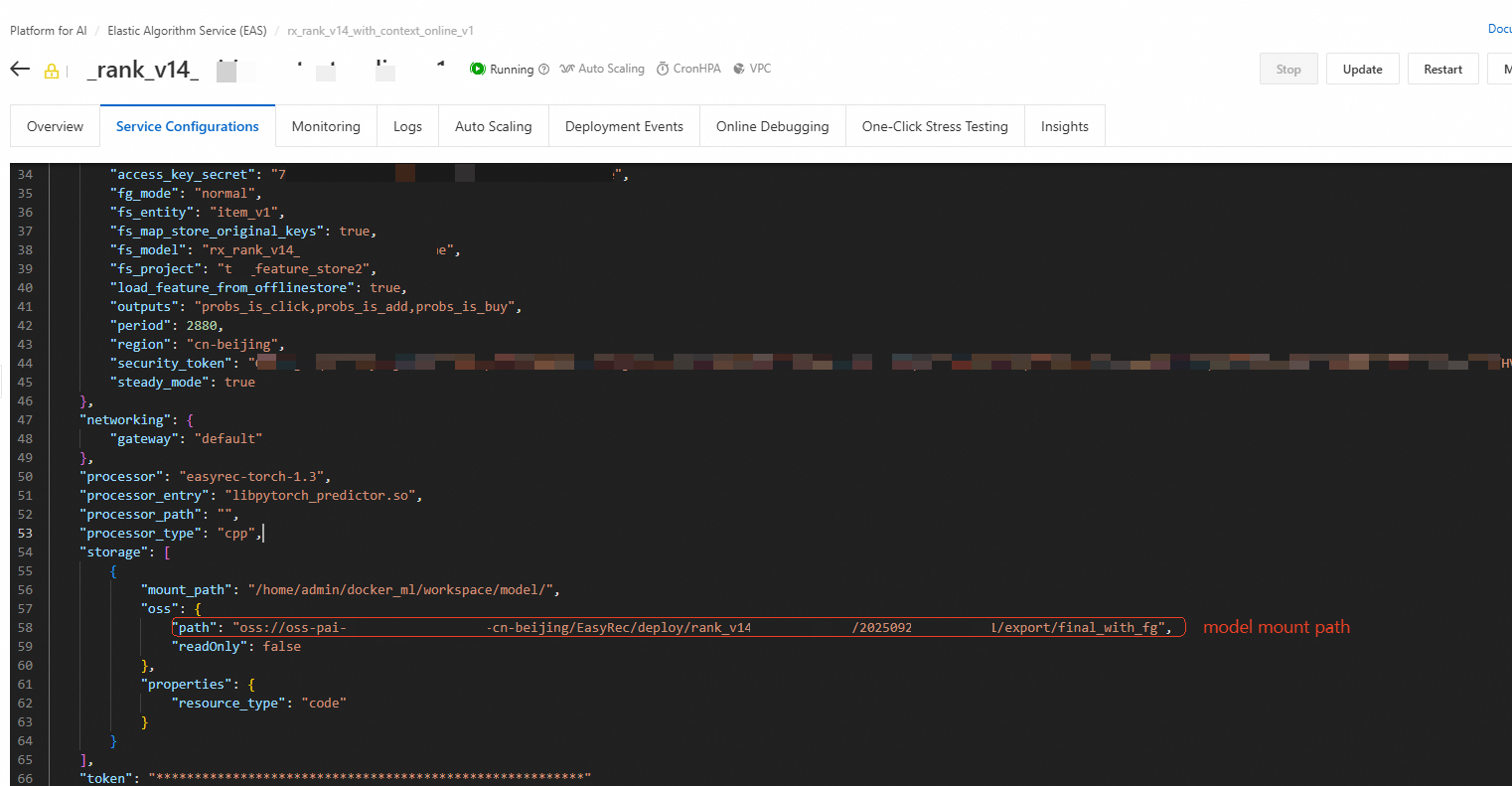Go to One-Click Stress Testing tab
Screen dimensions: 1512x786
pos(935,126)
